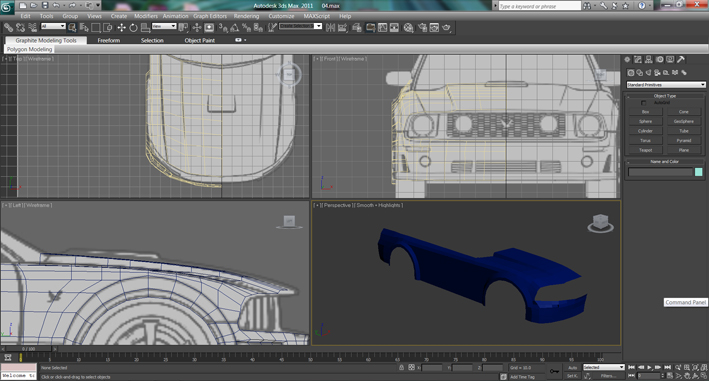Toggle Window/Crossing selection mode

click(x=108, y=28)
